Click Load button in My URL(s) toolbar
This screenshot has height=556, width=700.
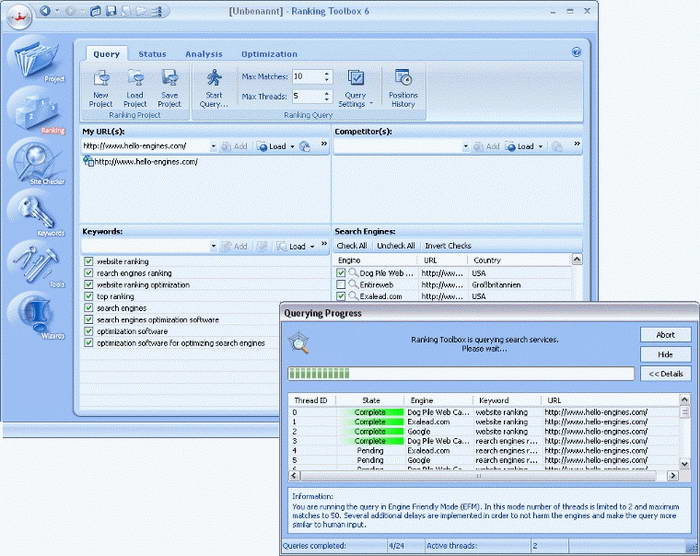tap(272, 146)
